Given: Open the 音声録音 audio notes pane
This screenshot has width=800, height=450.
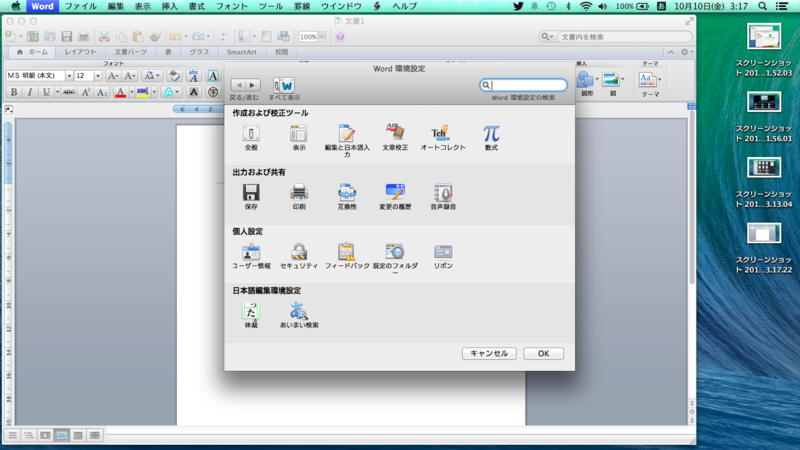Looking at the screenshot, I should coord(443,197).
